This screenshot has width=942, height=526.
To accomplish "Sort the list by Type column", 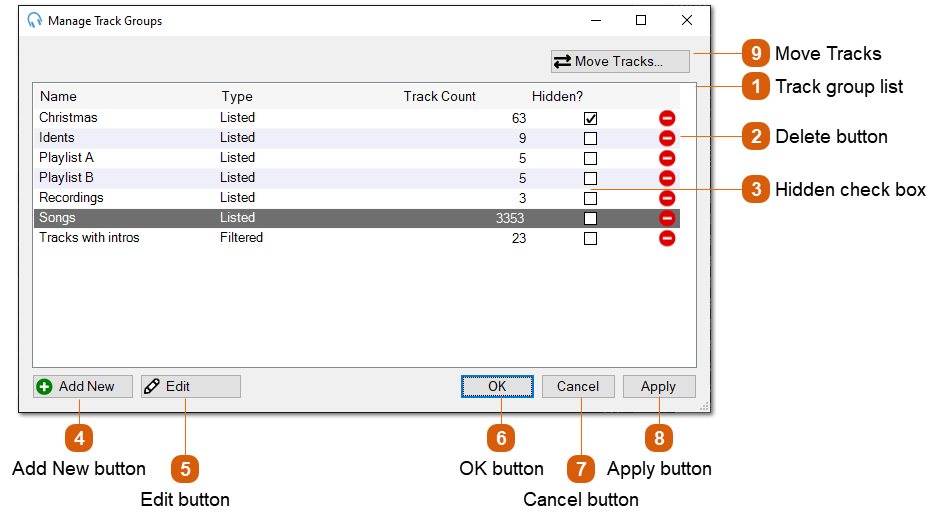I will (x=237, y=96).
